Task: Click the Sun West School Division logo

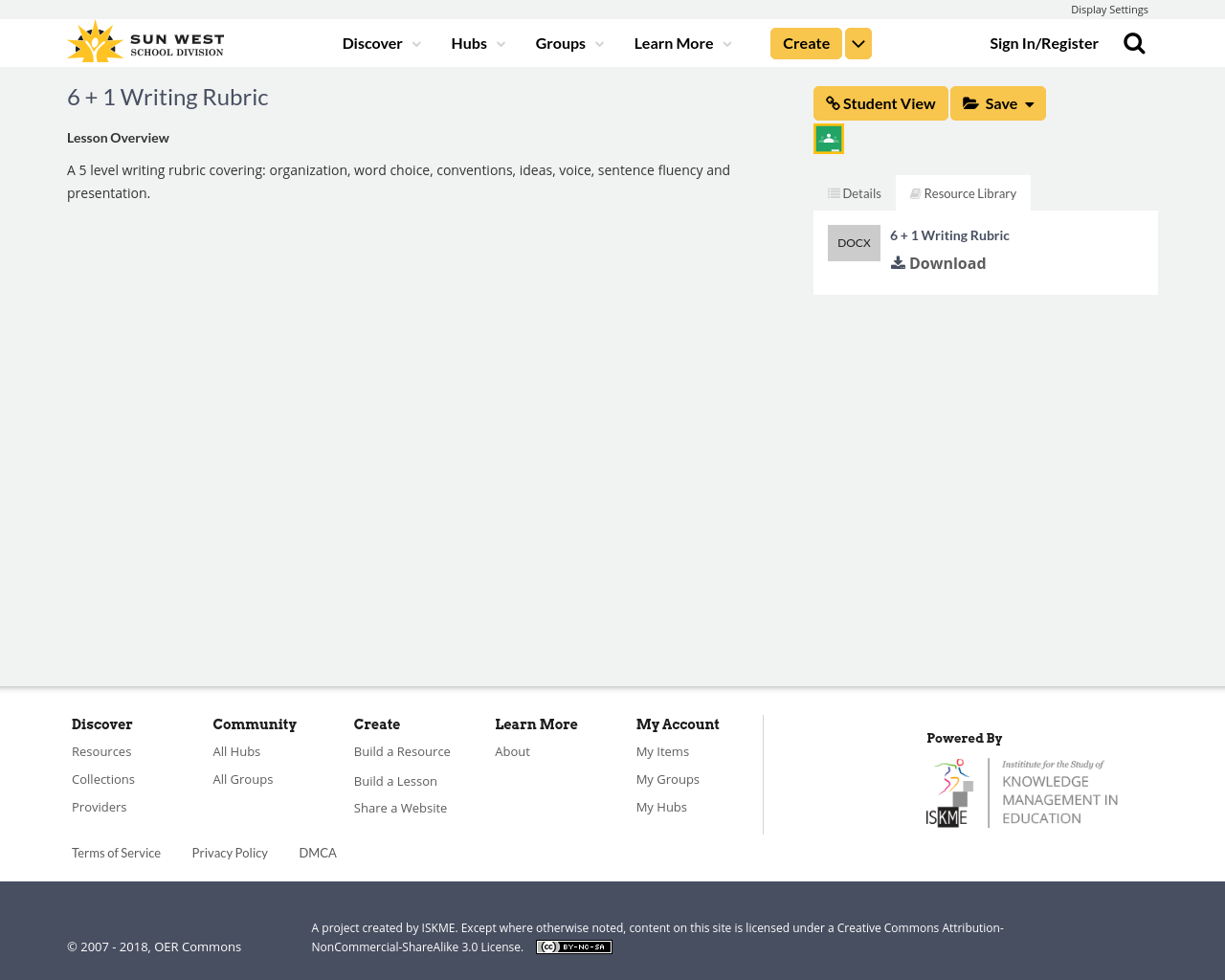Action: (145, 43)
